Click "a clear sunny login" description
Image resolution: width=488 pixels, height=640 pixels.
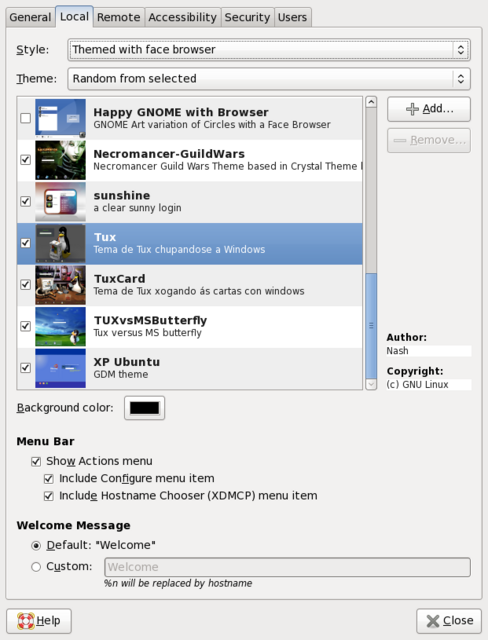coord(138,208)
